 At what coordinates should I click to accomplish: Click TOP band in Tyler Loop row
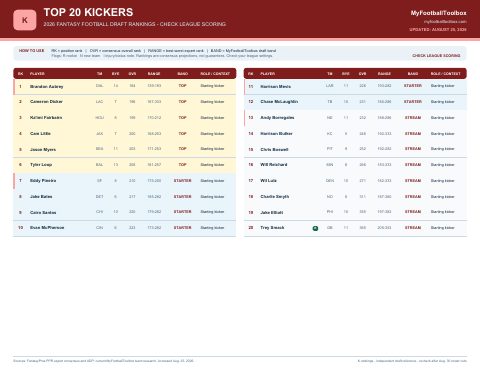[182, 164]
